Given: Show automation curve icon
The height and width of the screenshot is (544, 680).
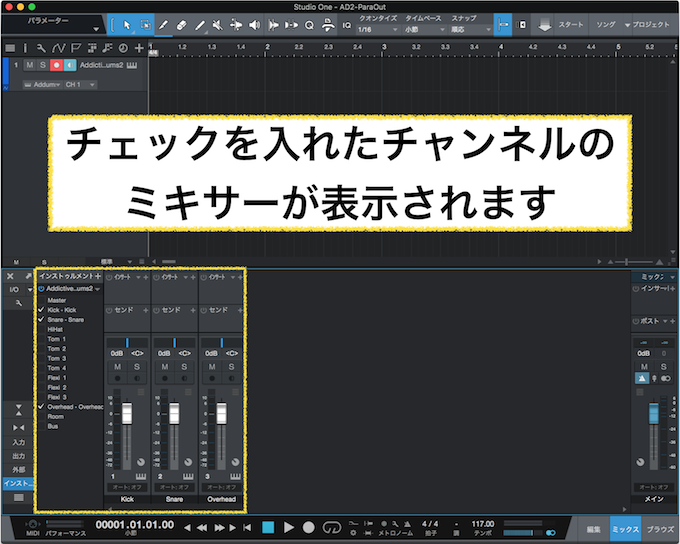Looking at the screenshot, I should (x=58, y=48).
